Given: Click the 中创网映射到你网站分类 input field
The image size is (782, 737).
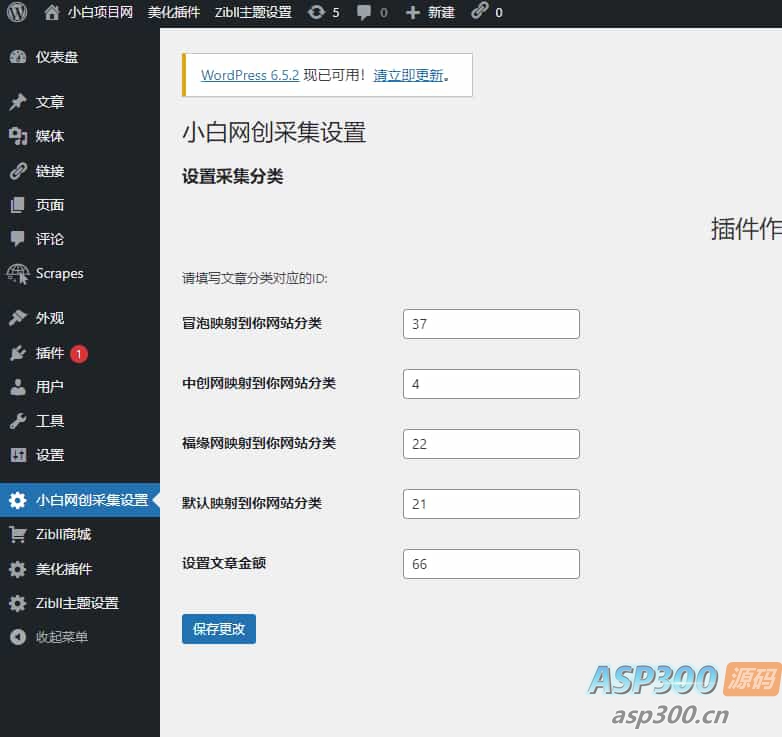Looking at the screenshot, I should click(x=491, y=384).
